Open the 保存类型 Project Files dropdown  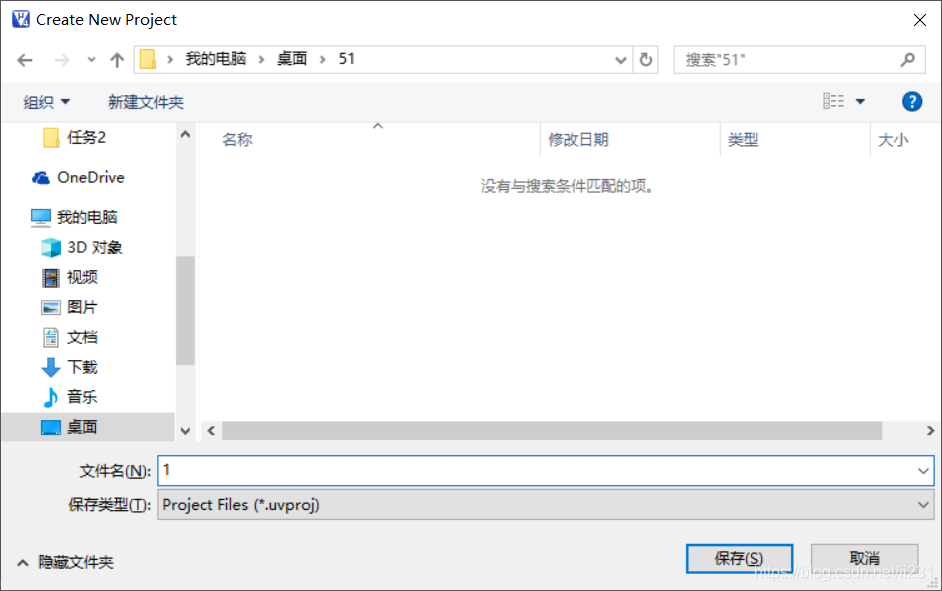(545, 505)
